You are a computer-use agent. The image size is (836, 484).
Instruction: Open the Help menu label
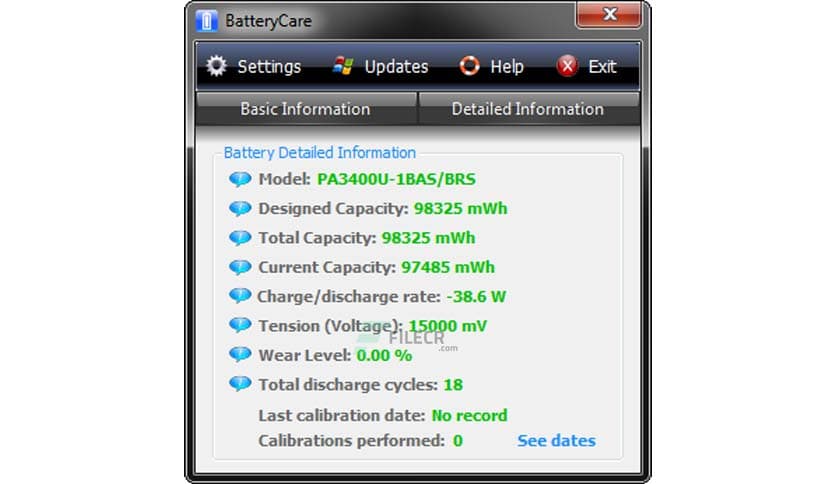click(507, 67)
